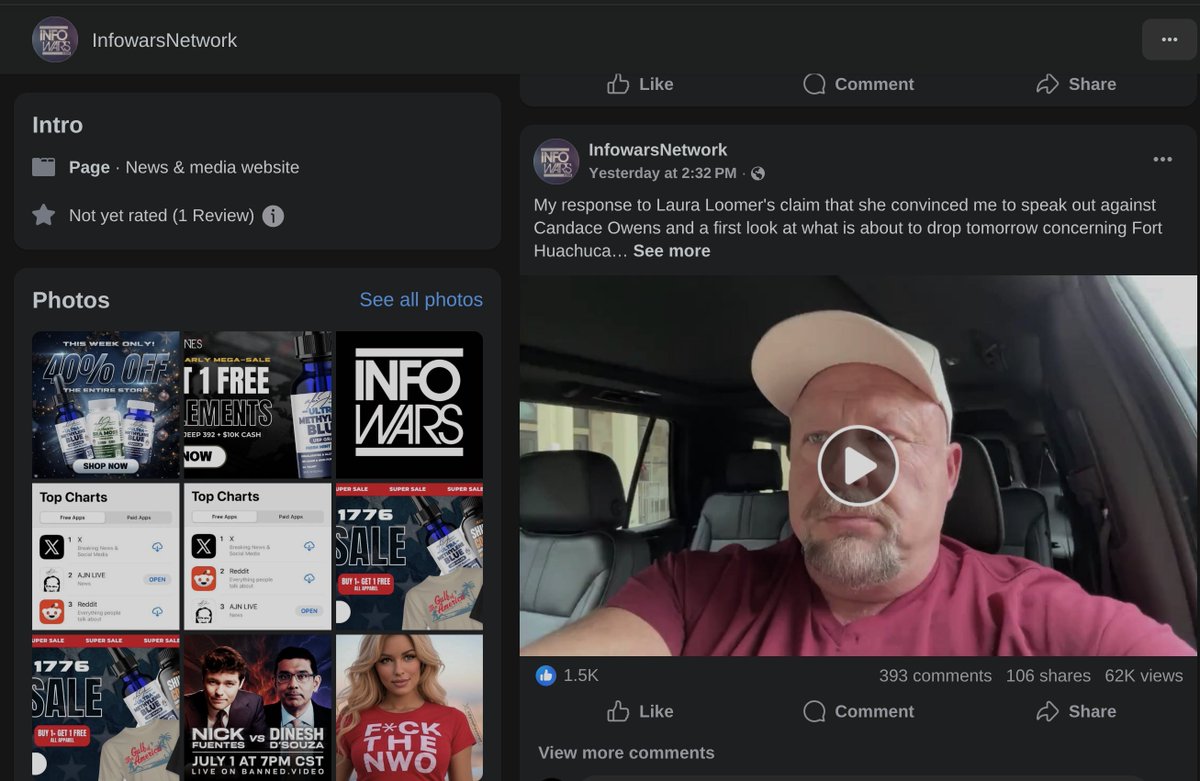Click the Photos section heading
Image resolution: width=1200 pixels, height=781 pixels.
point(71,300)
